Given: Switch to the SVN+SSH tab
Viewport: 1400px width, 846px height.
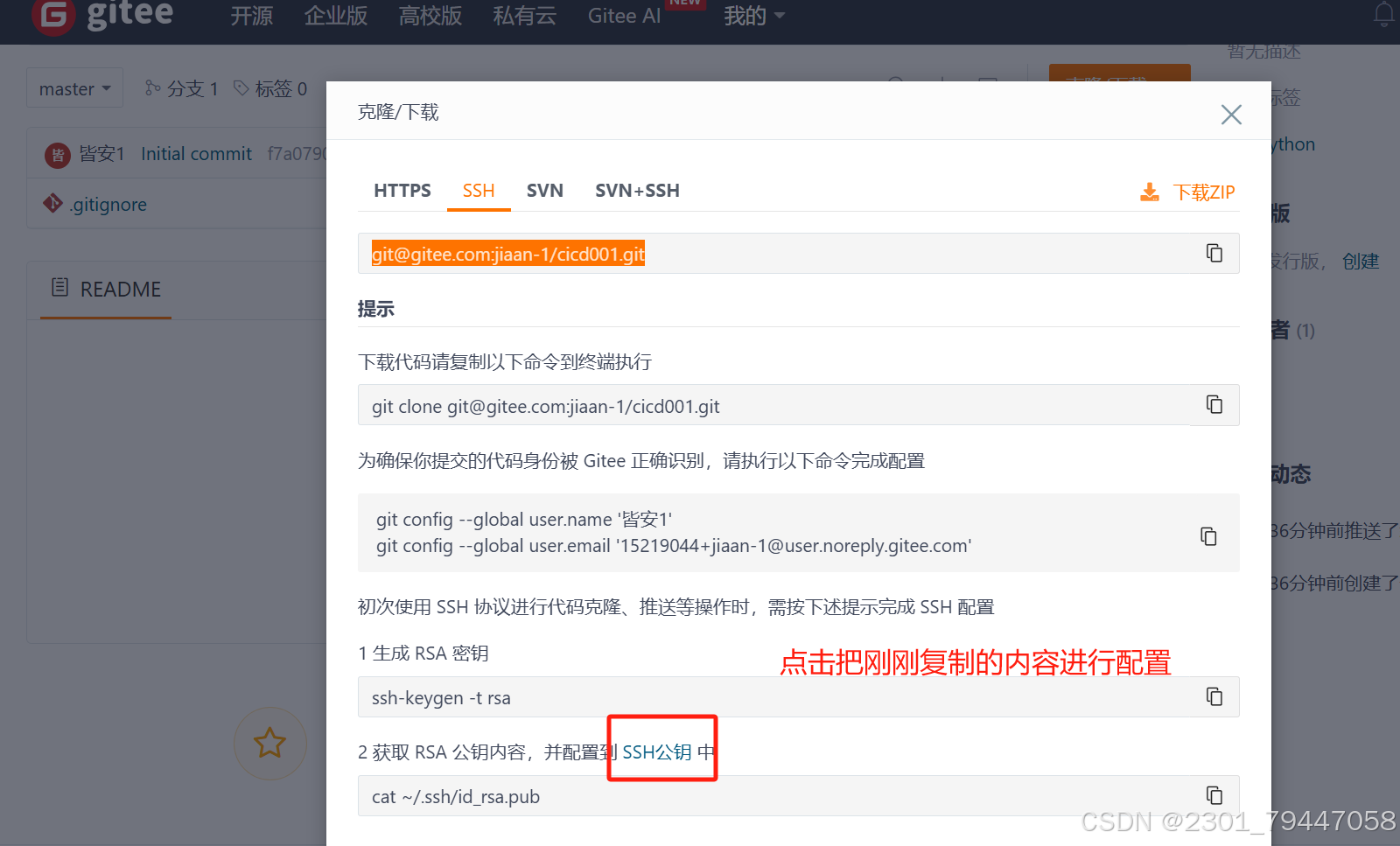Looking at the screenshot, I should 637,190.
